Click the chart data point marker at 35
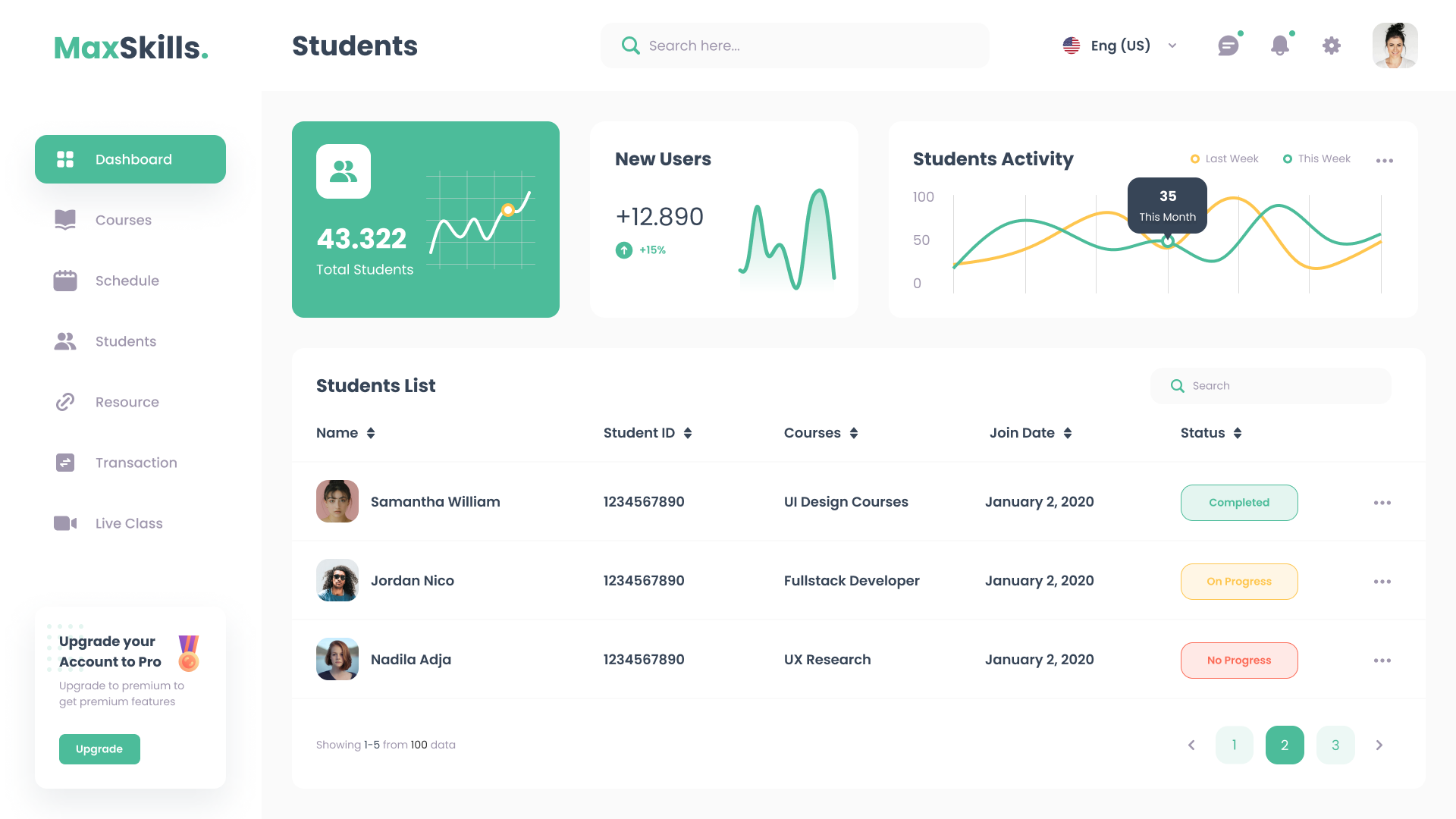This screenshot has width=1456, height=819. pyautogui.click(x=1168, y=241)
